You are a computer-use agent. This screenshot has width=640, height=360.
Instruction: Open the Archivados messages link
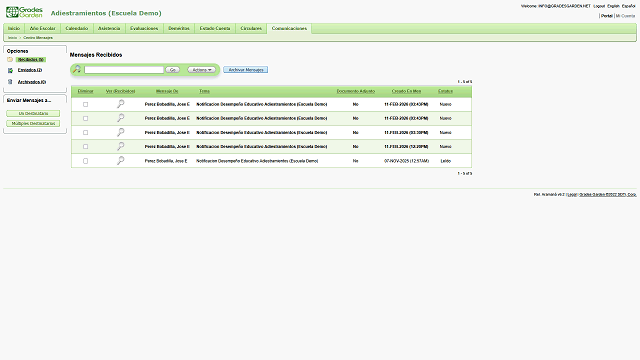pyautogui.click(x=32, y=82)
